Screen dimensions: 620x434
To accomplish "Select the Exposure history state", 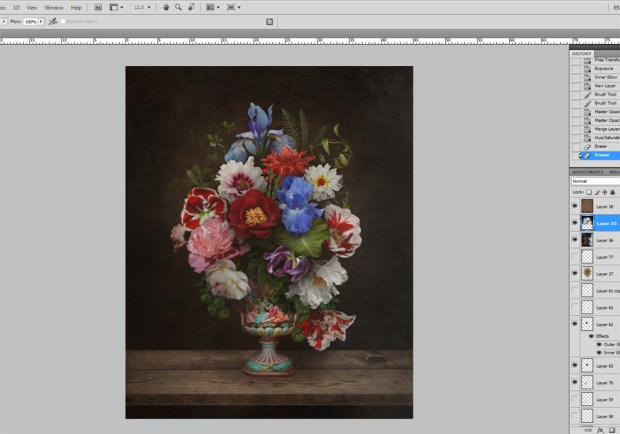I will pyautogui.click(x=605, y=68).
